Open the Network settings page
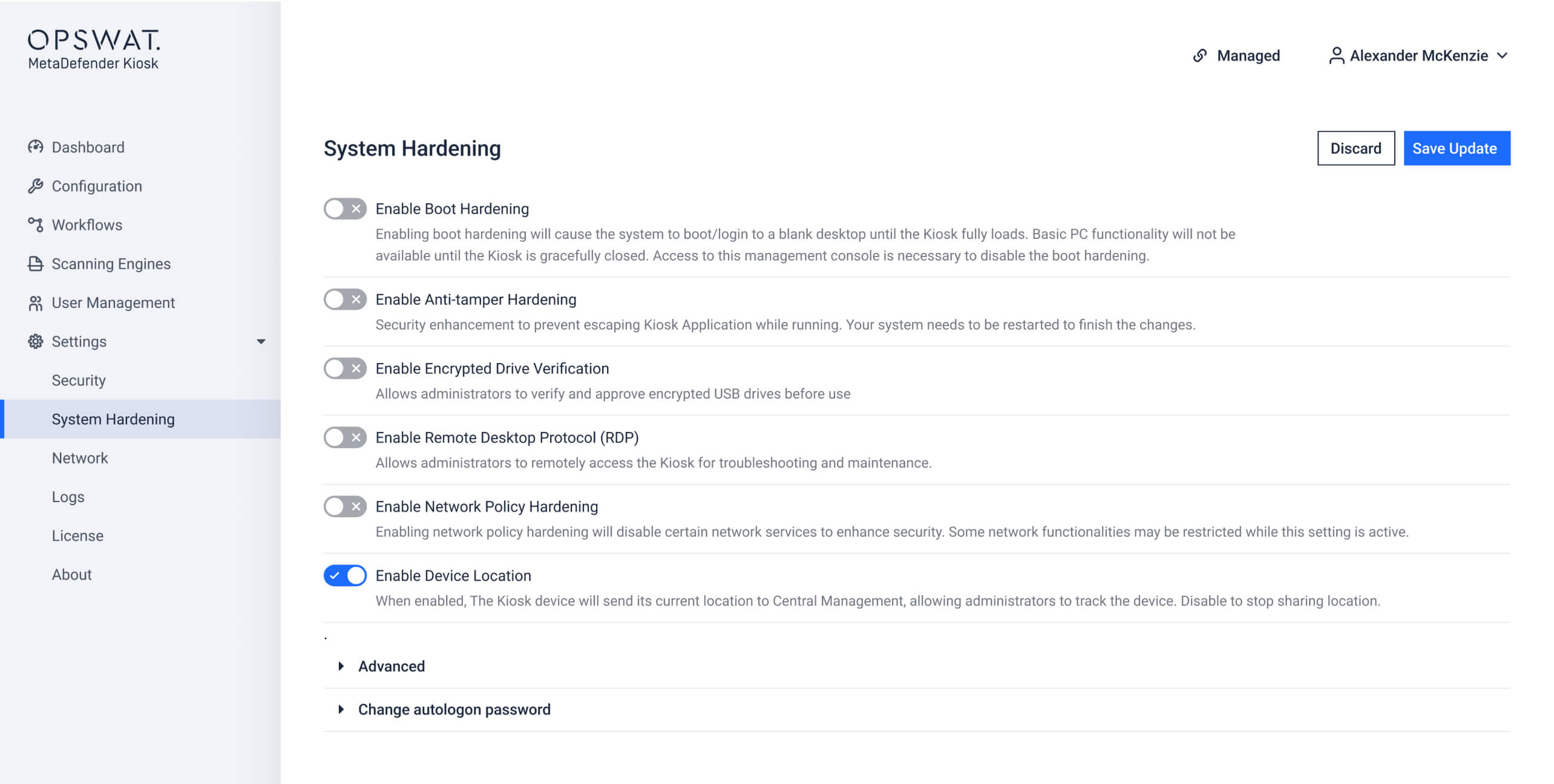1554x784 pixels. tap(80, 458)
